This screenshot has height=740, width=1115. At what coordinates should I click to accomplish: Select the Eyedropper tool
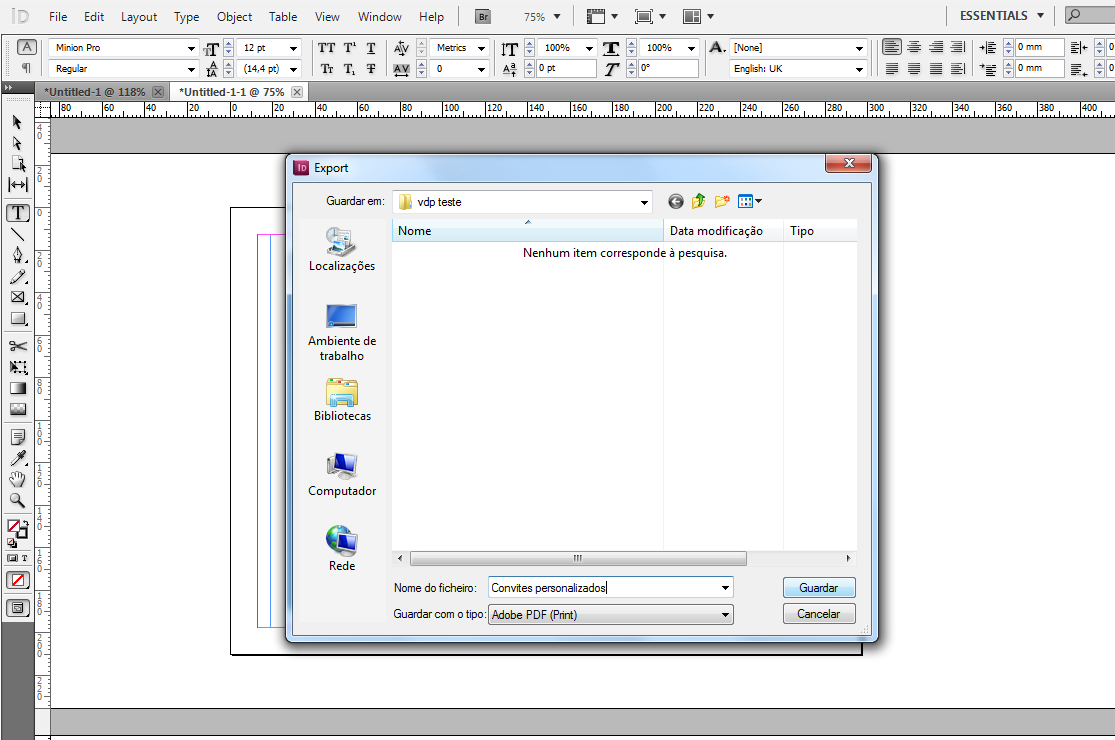[17, 458]
